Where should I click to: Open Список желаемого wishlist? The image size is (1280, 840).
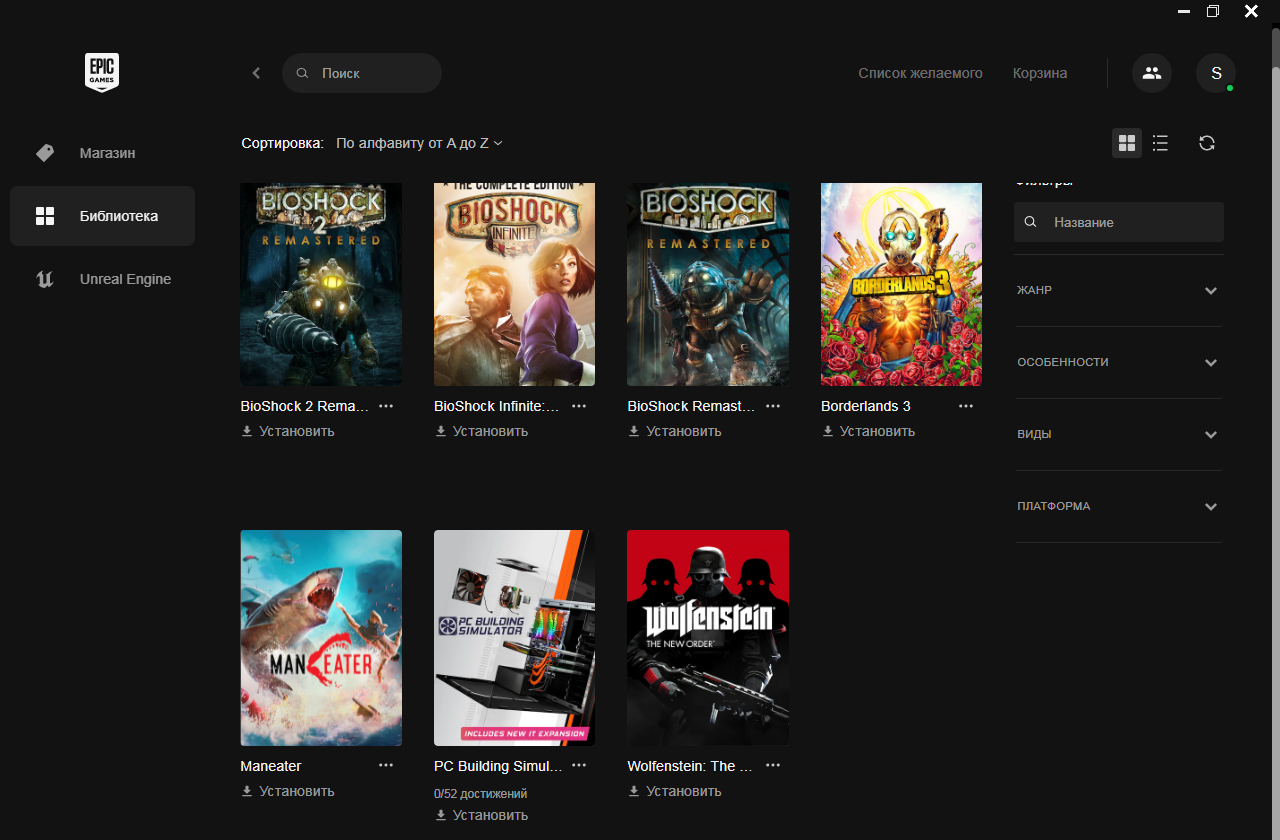(x=920, y=73)
